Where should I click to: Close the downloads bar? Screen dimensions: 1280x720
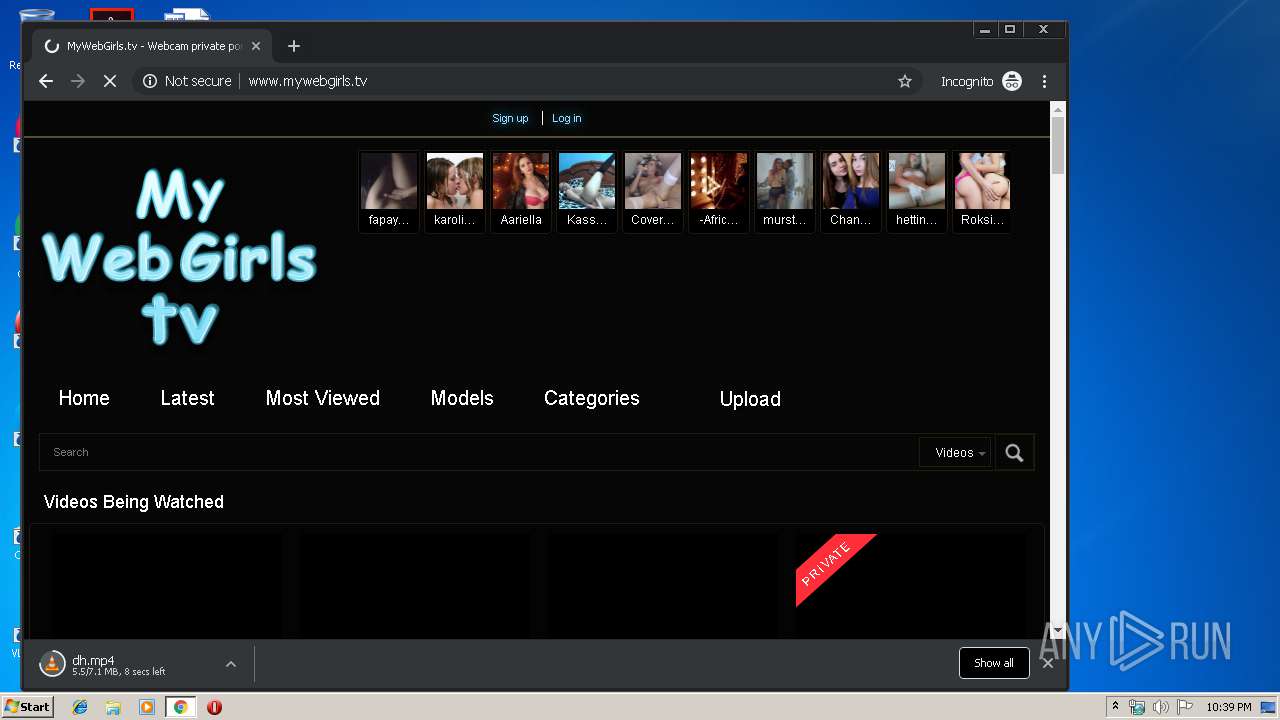pos(1048,663)
